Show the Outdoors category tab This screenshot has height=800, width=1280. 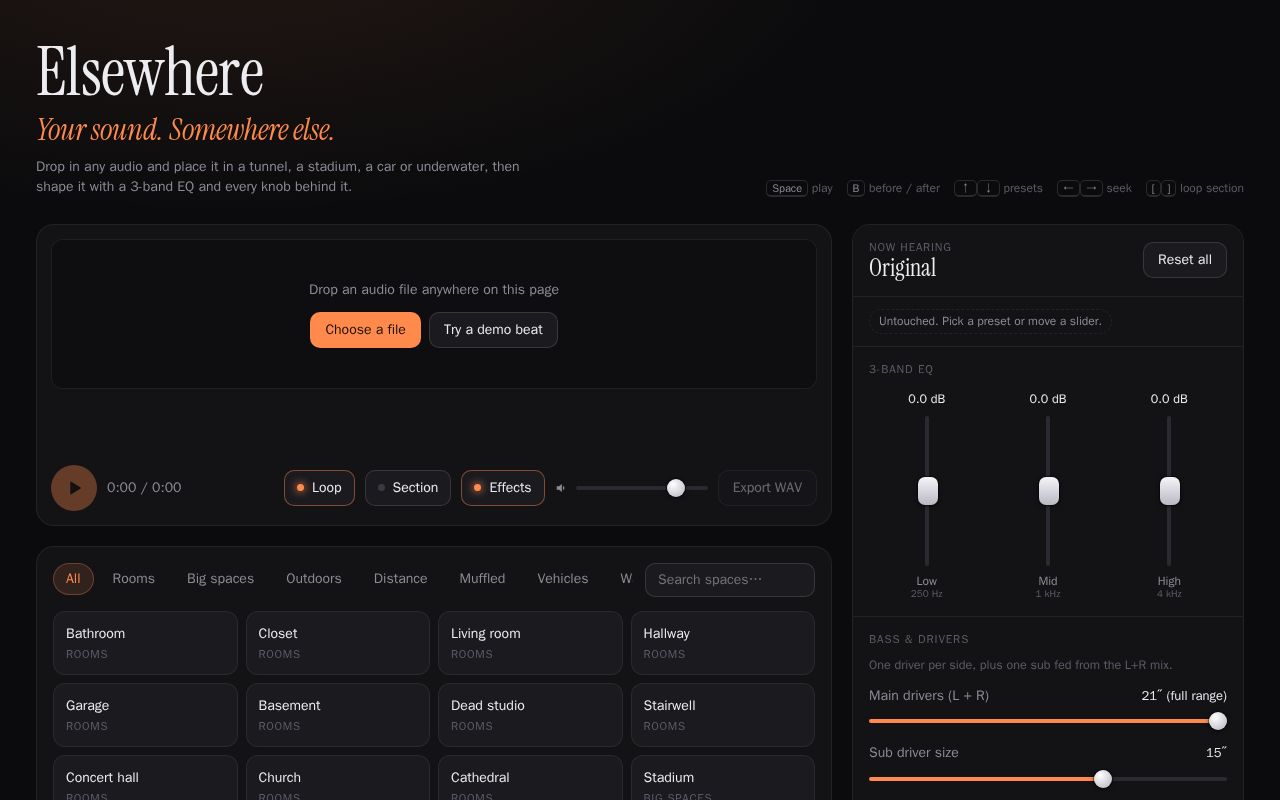coord(314,579)
